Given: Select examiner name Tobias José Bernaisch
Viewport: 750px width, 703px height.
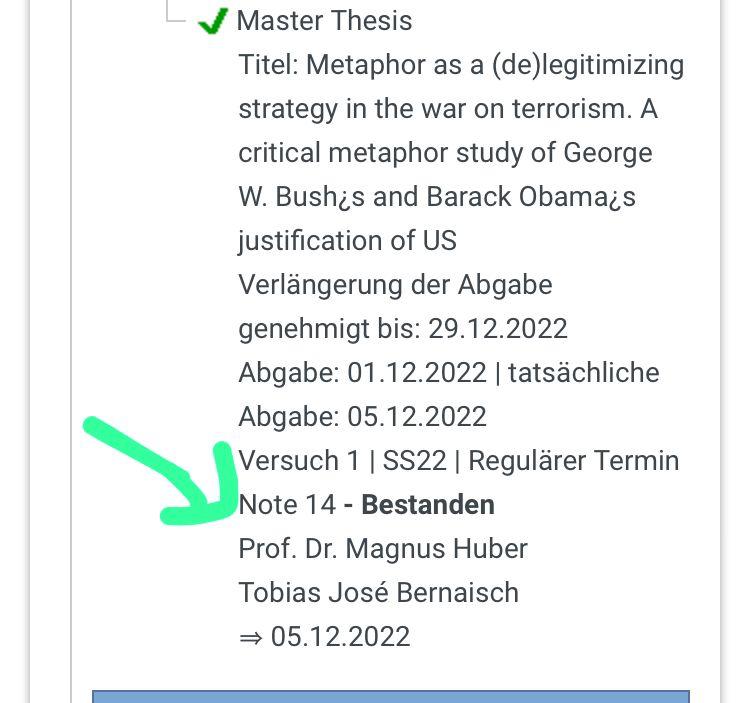Looking at the screenshot, I should [378, 593].
